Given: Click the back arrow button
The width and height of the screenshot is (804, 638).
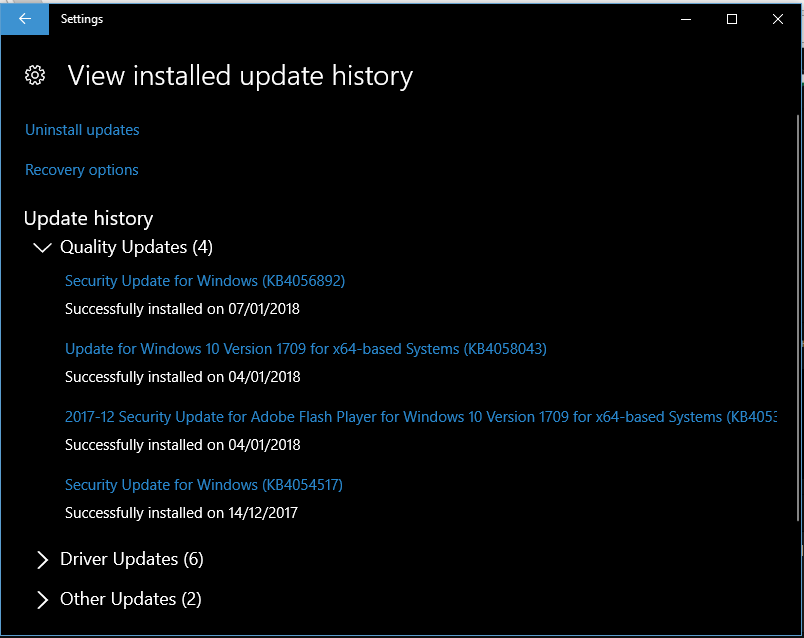Looking at the screenshot, I should pyautogui.click(x=25, y=19).
